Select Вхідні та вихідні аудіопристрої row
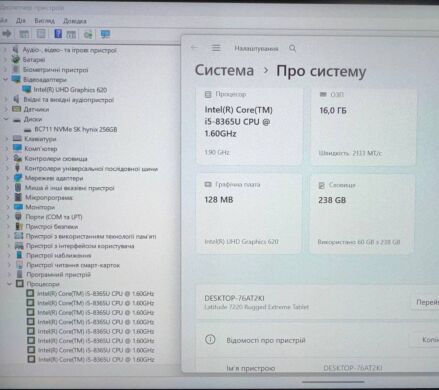 click(x=68, y=99)
